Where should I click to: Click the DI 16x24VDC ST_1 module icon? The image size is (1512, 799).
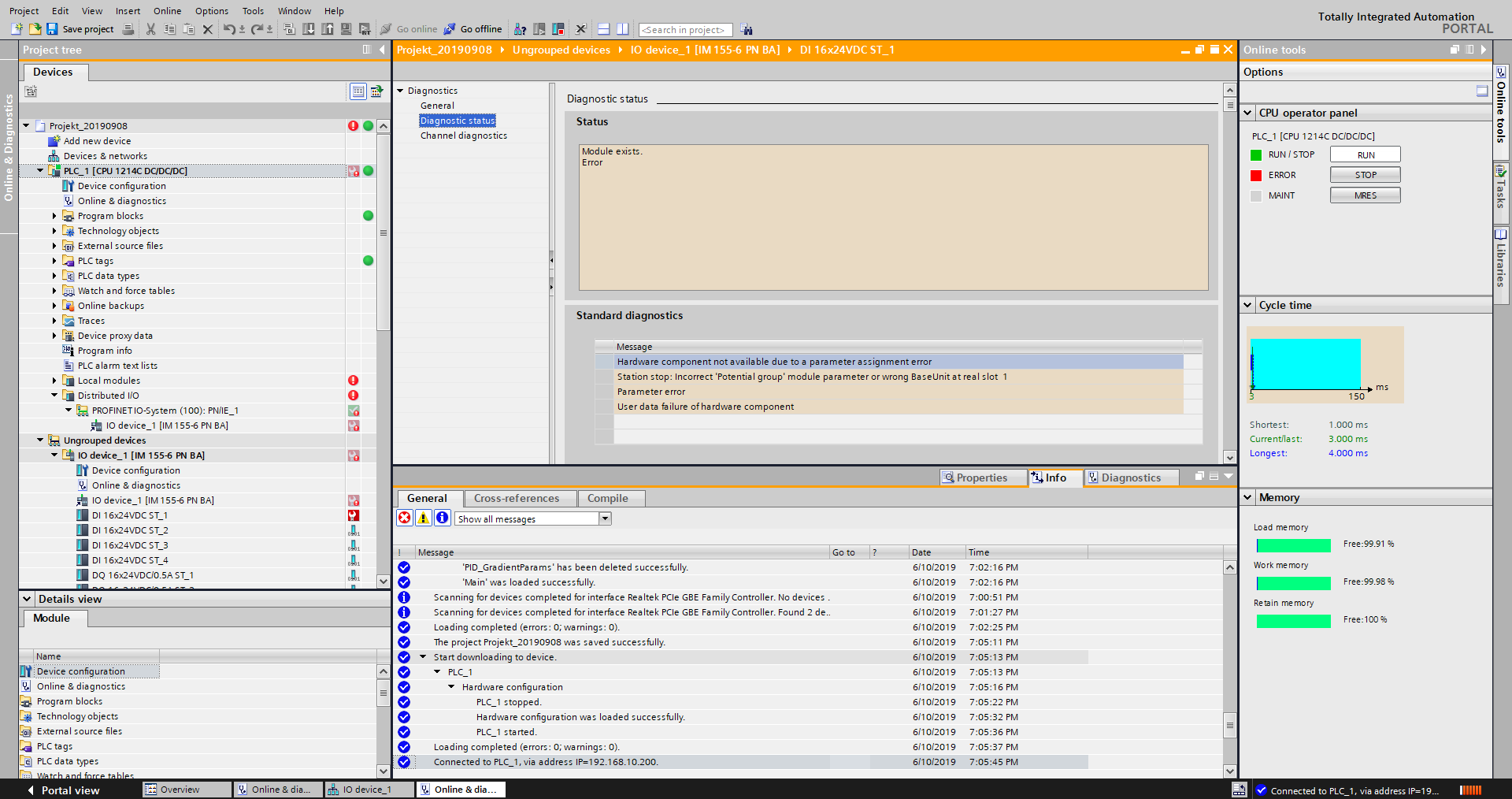82,515
